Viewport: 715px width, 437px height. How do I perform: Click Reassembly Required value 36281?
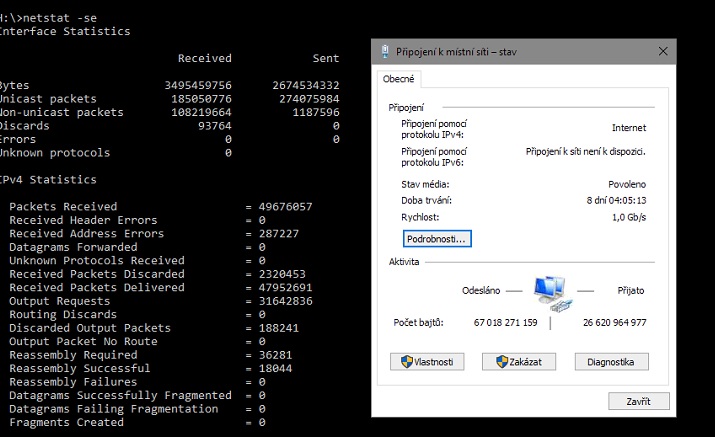coord(275,355)
